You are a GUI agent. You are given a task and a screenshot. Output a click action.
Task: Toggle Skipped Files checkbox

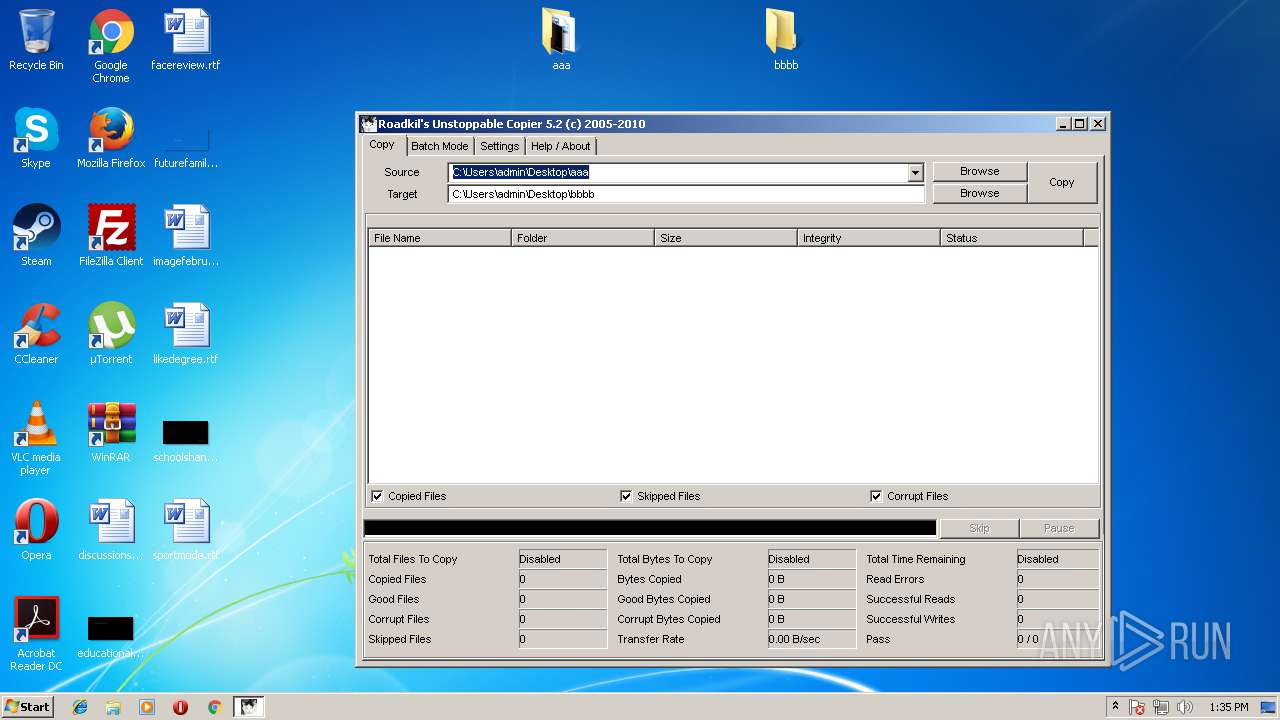[626, 496]
